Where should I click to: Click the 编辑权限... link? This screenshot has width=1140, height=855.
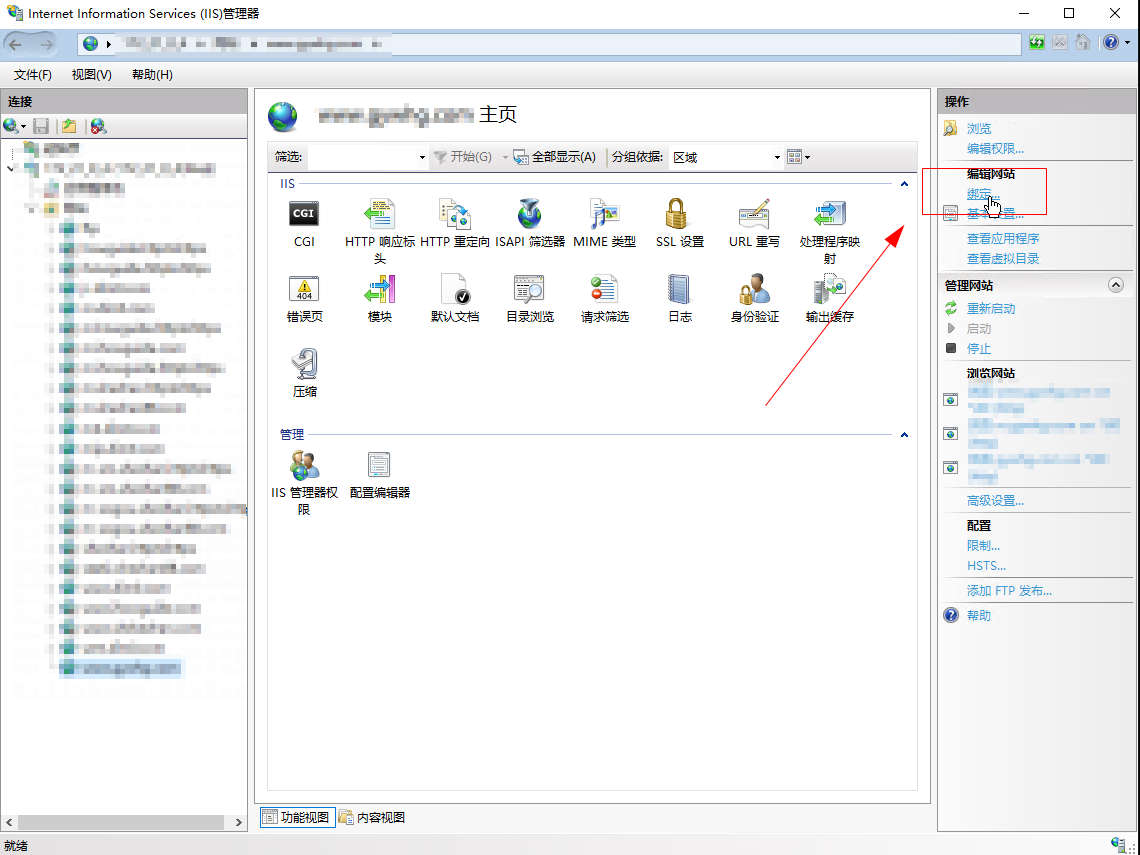coord(995,149)
